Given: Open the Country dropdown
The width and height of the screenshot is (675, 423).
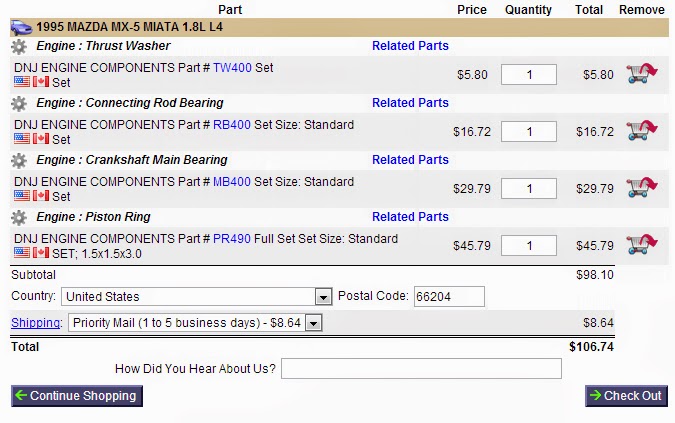Looking at the screenshot, I should pos(322,297).
